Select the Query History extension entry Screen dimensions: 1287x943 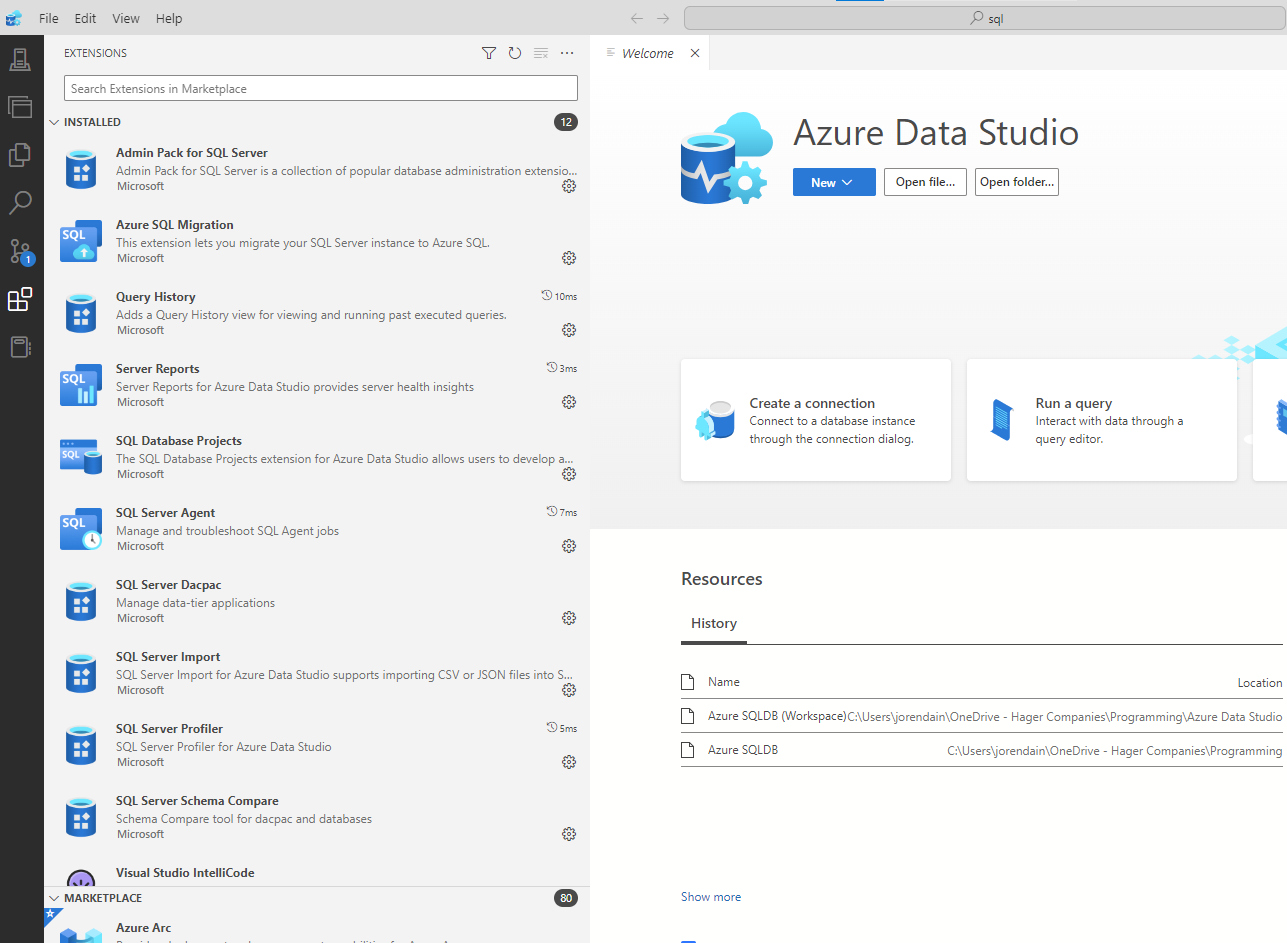(x=317, y=313)
